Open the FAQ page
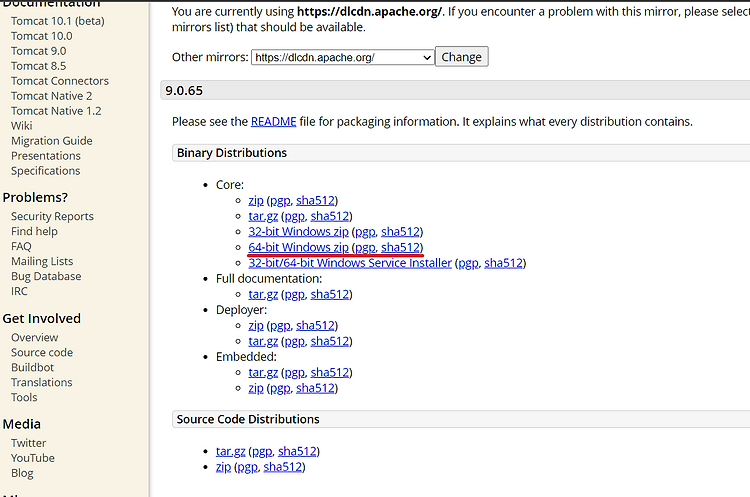This screenshot has width=750, height=497. tap(21, 246)
